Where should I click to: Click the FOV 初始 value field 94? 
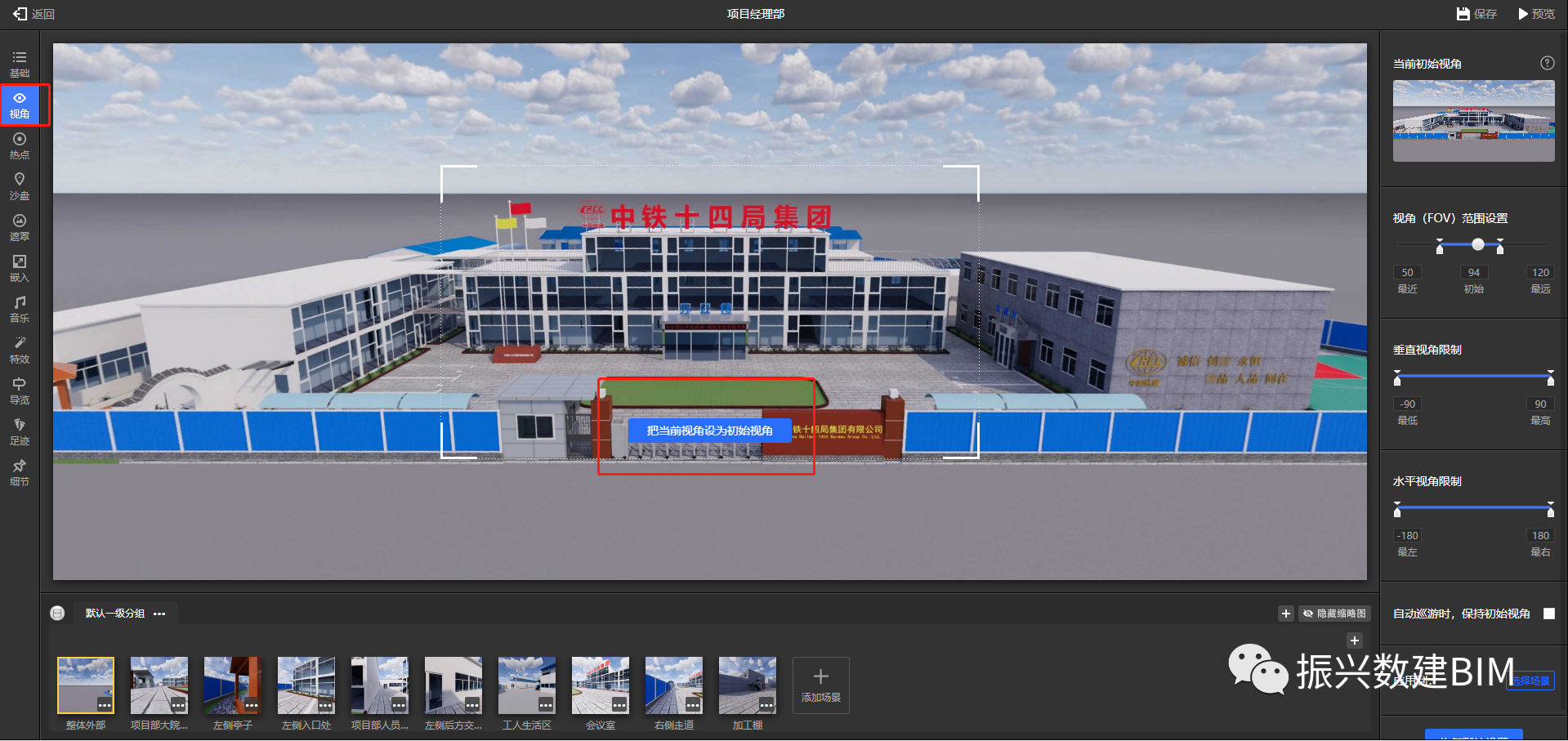point(1474,273)
